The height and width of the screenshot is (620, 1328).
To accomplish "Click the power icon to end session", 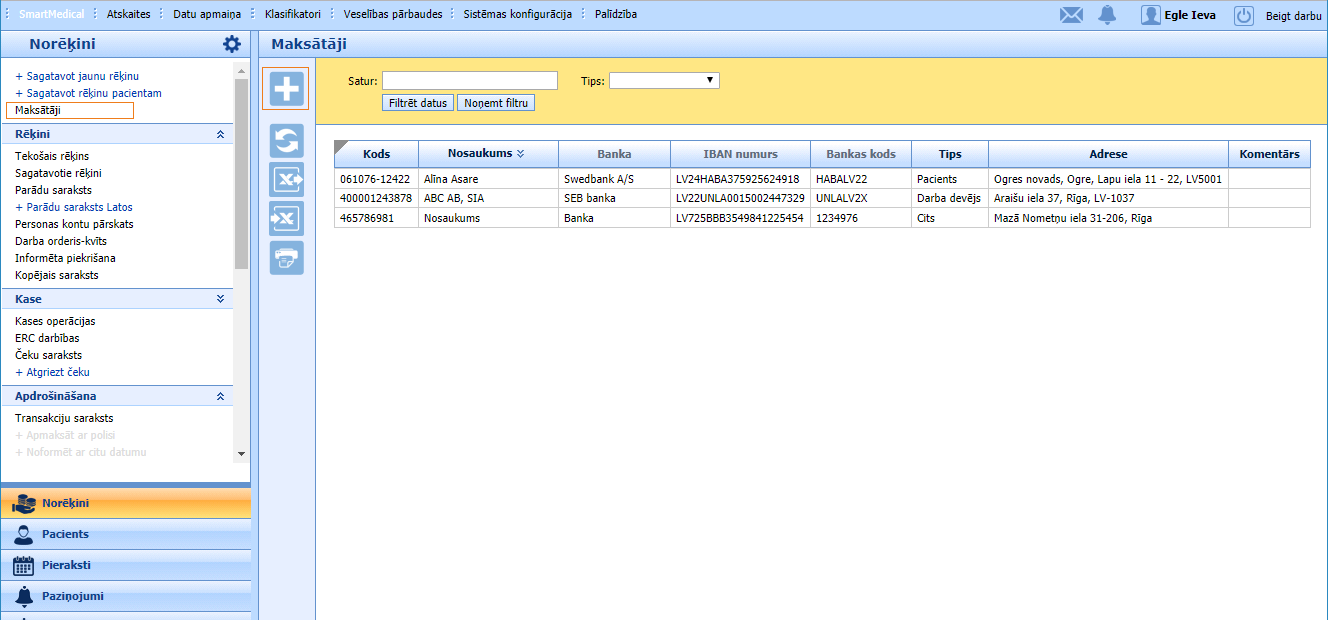I will [1243, 15].
